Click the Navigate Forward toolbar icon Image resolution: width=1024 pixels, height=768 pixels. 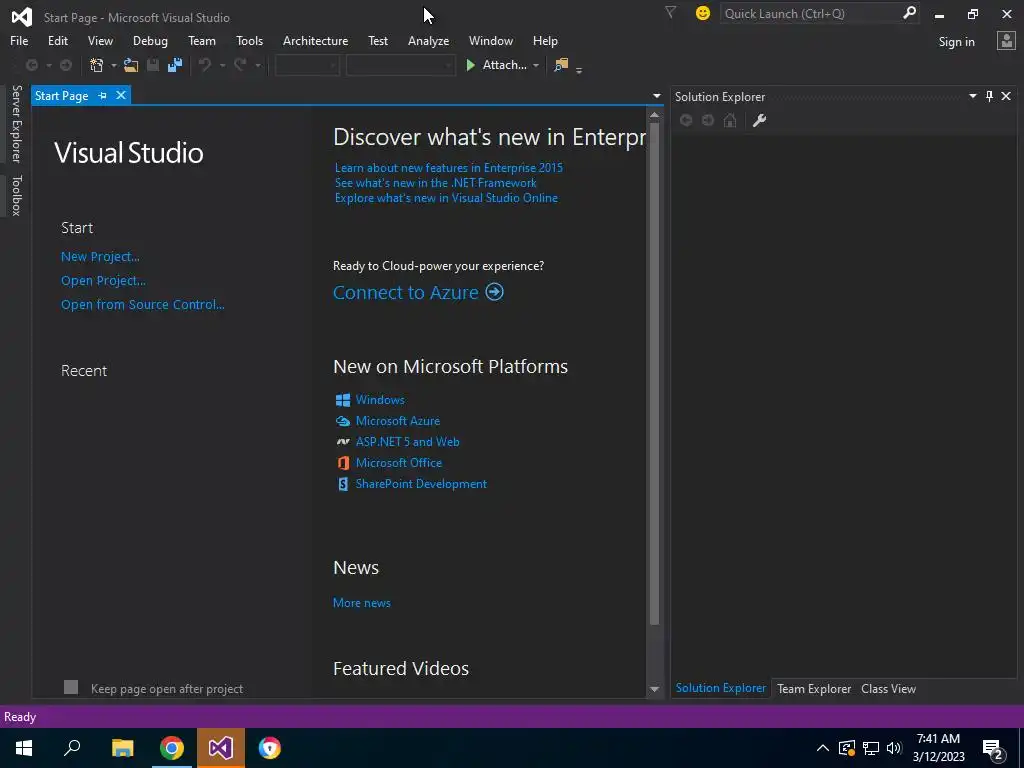pyautogui.click(x=66, y=65)
